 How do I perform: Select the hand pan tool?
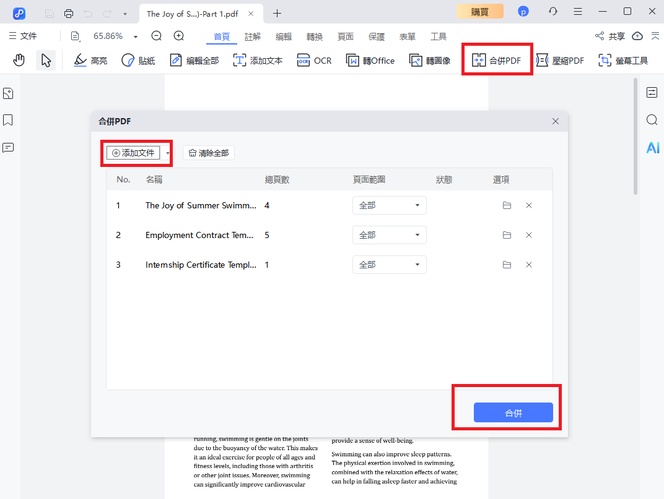[x=19, y=60]
